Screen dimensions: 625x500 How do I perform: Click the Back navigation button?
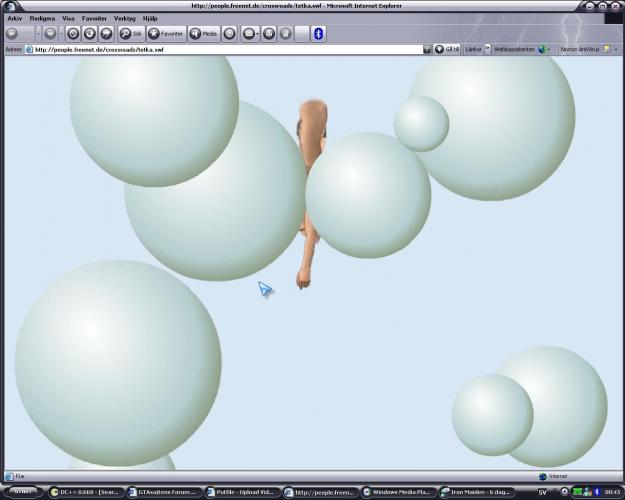coord(12,33)
